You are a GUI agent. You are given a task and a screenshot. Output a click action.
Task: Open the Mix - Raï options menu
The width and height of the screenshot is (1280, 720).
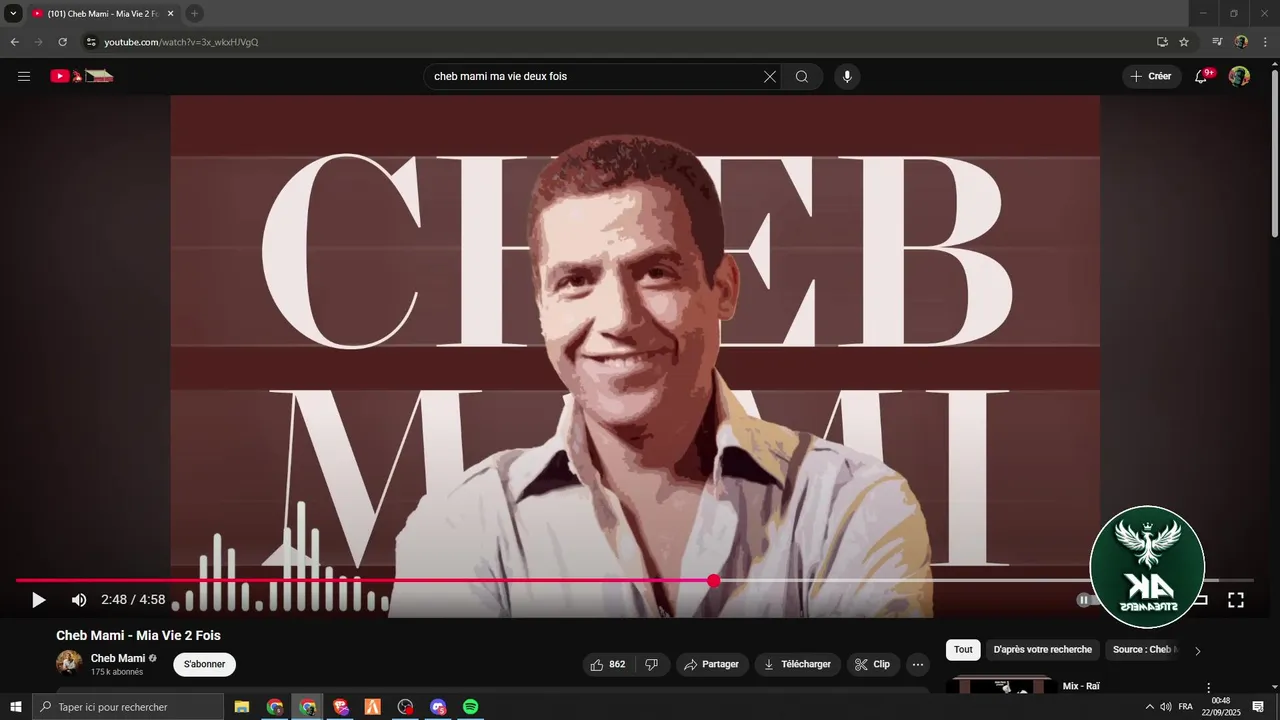[1208, 688]
